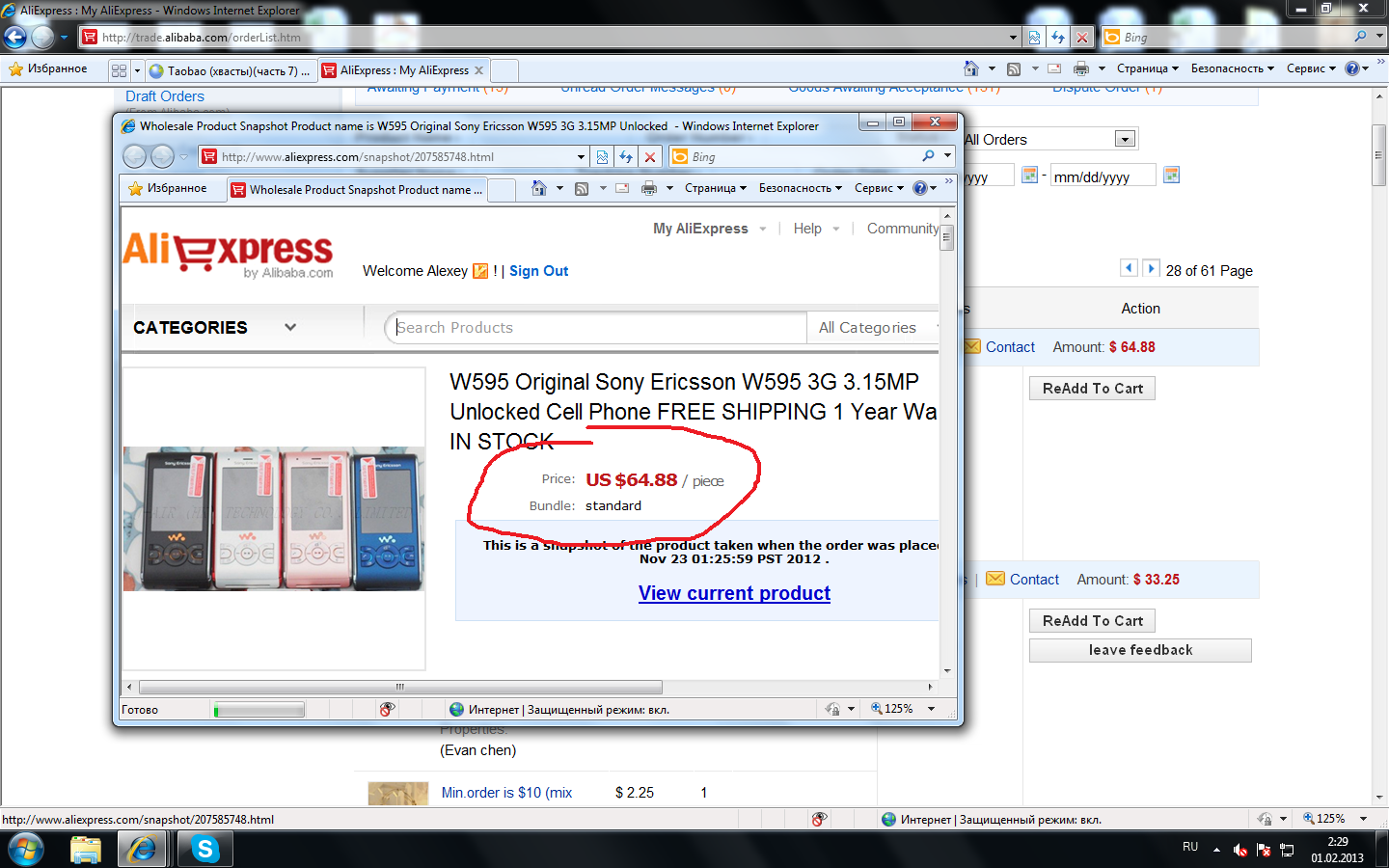
Task: Click the main window vertical scrollbar thumb
Action: (1379, 154)
